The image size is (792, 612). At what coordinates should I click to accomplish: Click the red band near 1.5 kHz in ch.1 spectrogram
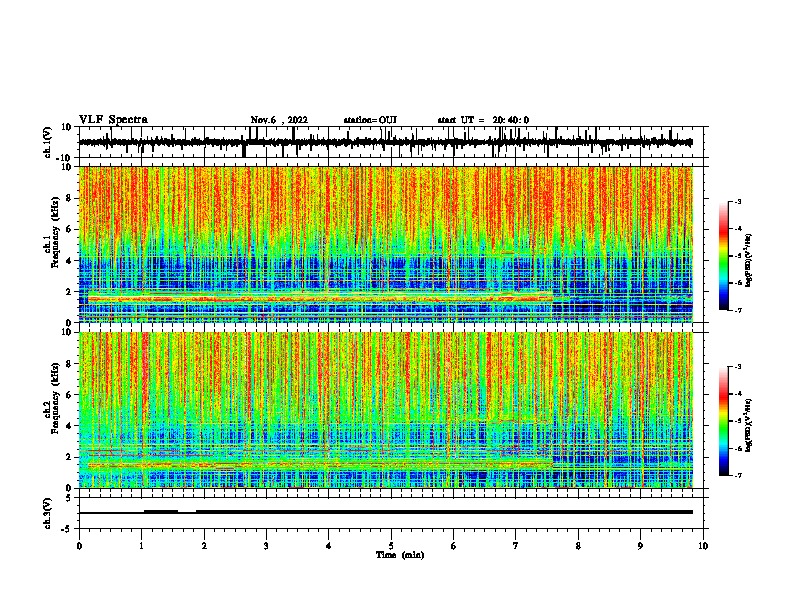click(x=319, y=299)
